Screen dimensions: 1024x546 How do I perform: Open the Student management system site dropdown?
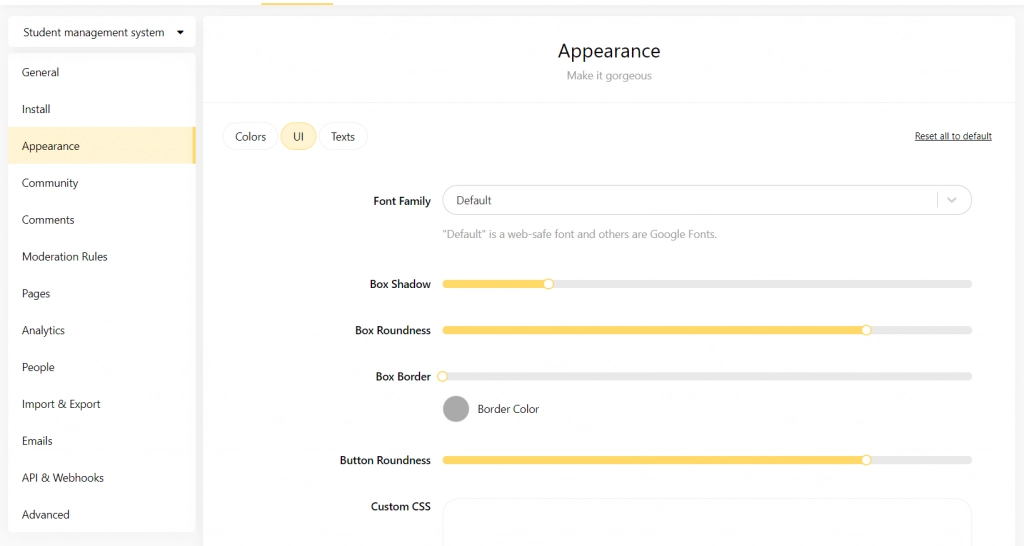tap(102, 32)
